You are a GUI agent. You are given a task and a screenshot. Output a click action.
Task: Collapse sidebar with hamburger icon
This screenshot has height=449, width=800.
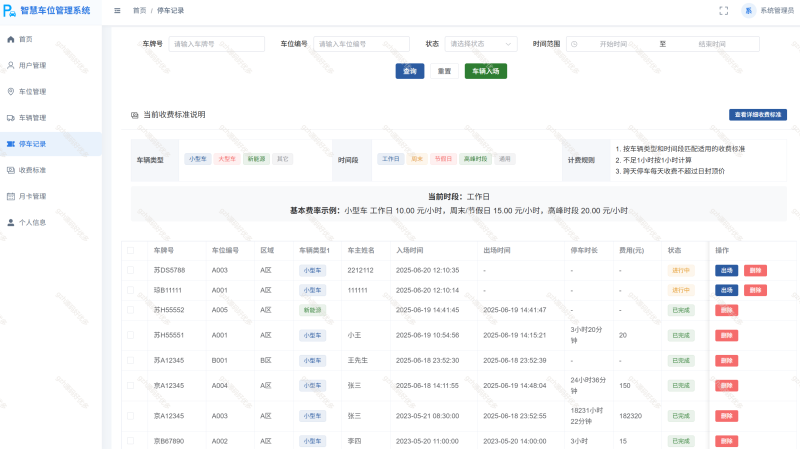[x=117, y=11]
